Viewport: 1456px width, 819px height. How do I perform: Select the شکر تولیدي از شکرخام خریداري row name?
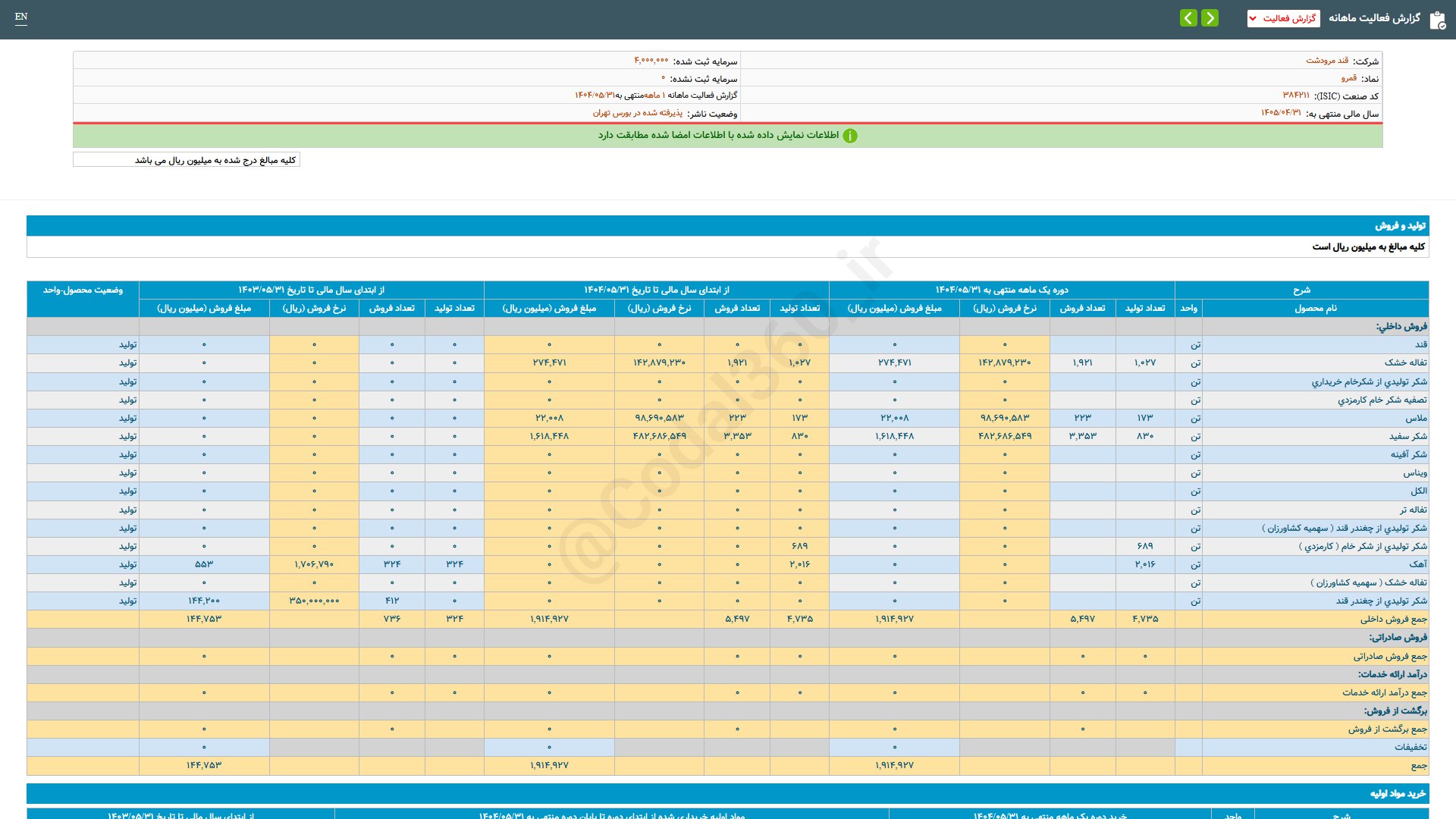(x=1370, y=382)
